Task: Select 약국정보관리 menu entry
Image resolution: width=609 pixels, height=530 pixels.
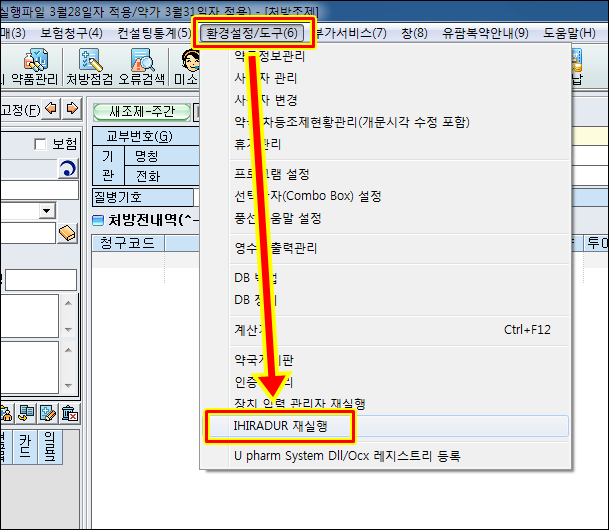Action: click(x=385, y=56)
